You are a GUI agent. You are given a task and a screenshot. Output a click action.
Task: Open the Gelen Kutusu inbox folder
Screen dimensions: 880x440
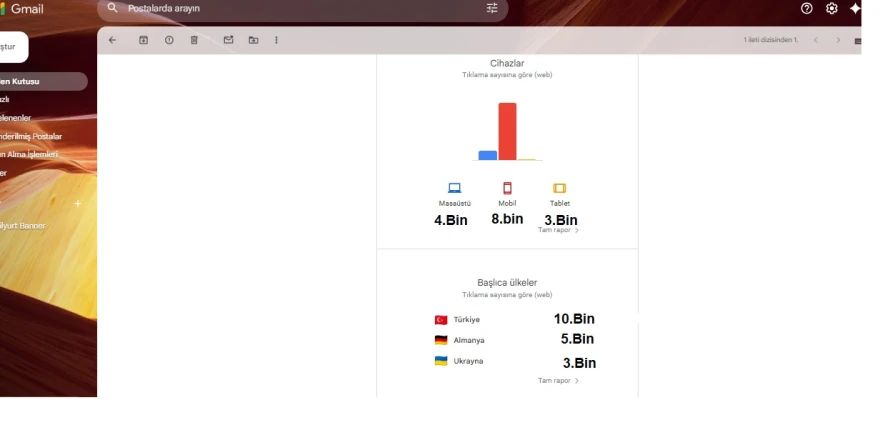(43, 81)
